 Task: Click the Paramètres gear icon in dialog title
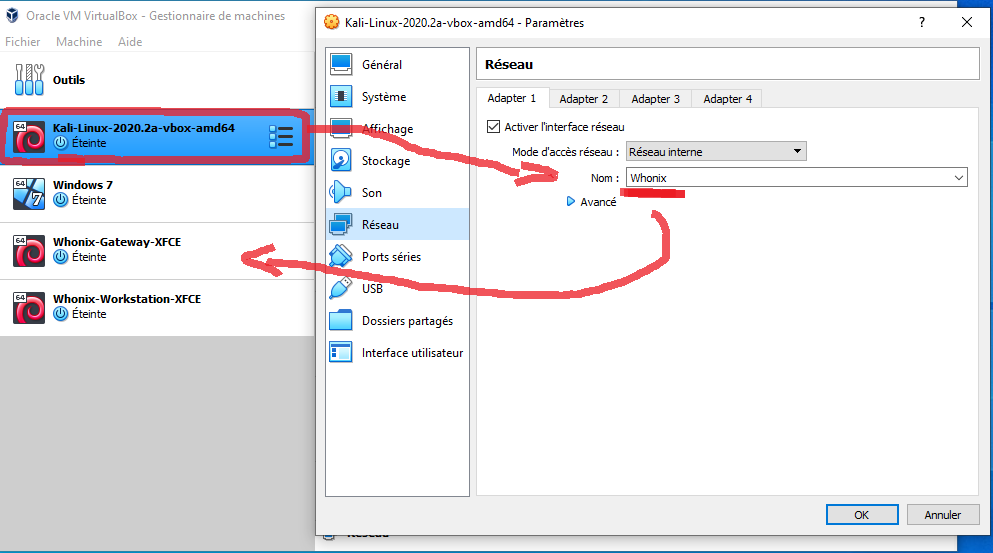pos(331,22)
